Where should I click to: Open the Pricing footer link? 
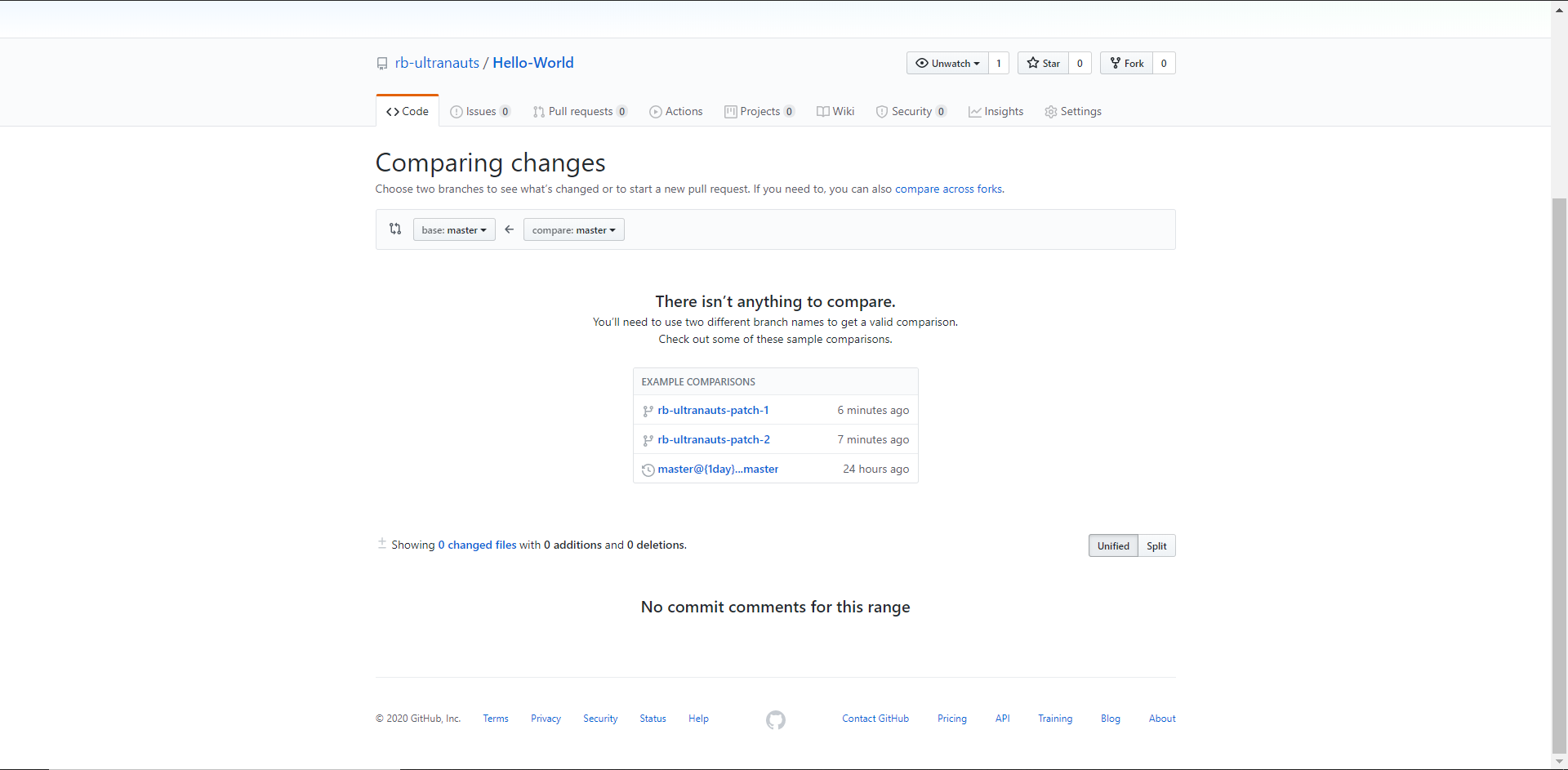tap(952, 719)
